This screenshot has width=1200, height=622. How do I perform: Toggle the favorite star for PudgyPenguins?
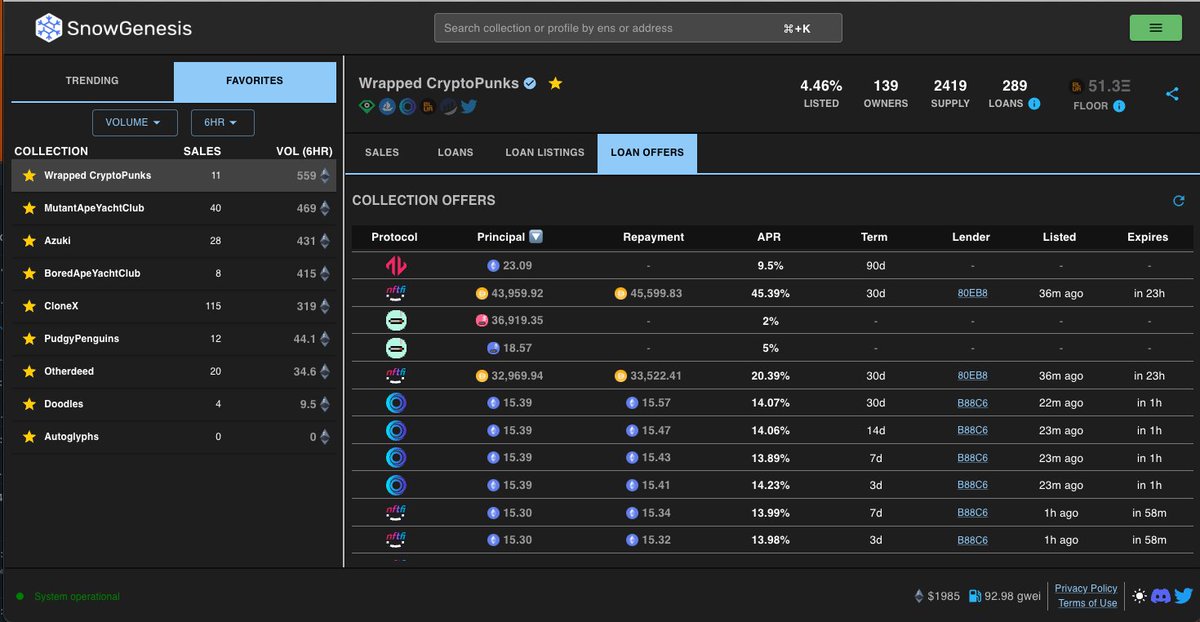pos(29,339)
